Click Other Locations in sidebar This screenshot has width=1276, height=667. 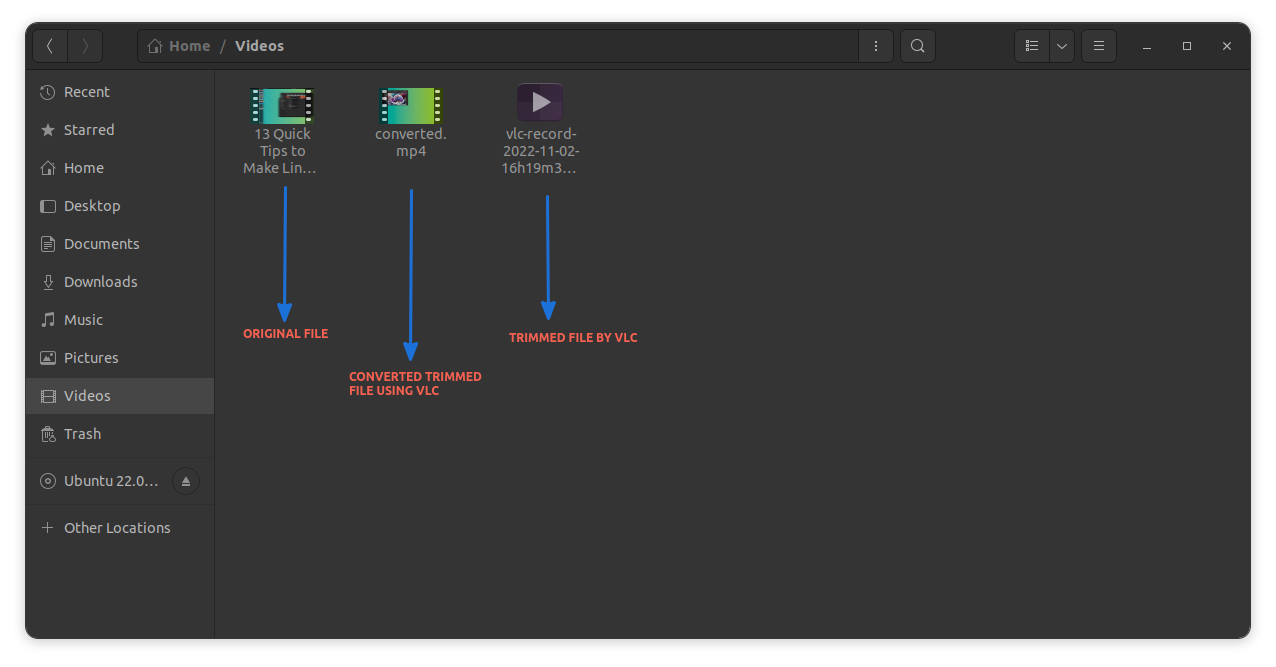pos(117,528)
